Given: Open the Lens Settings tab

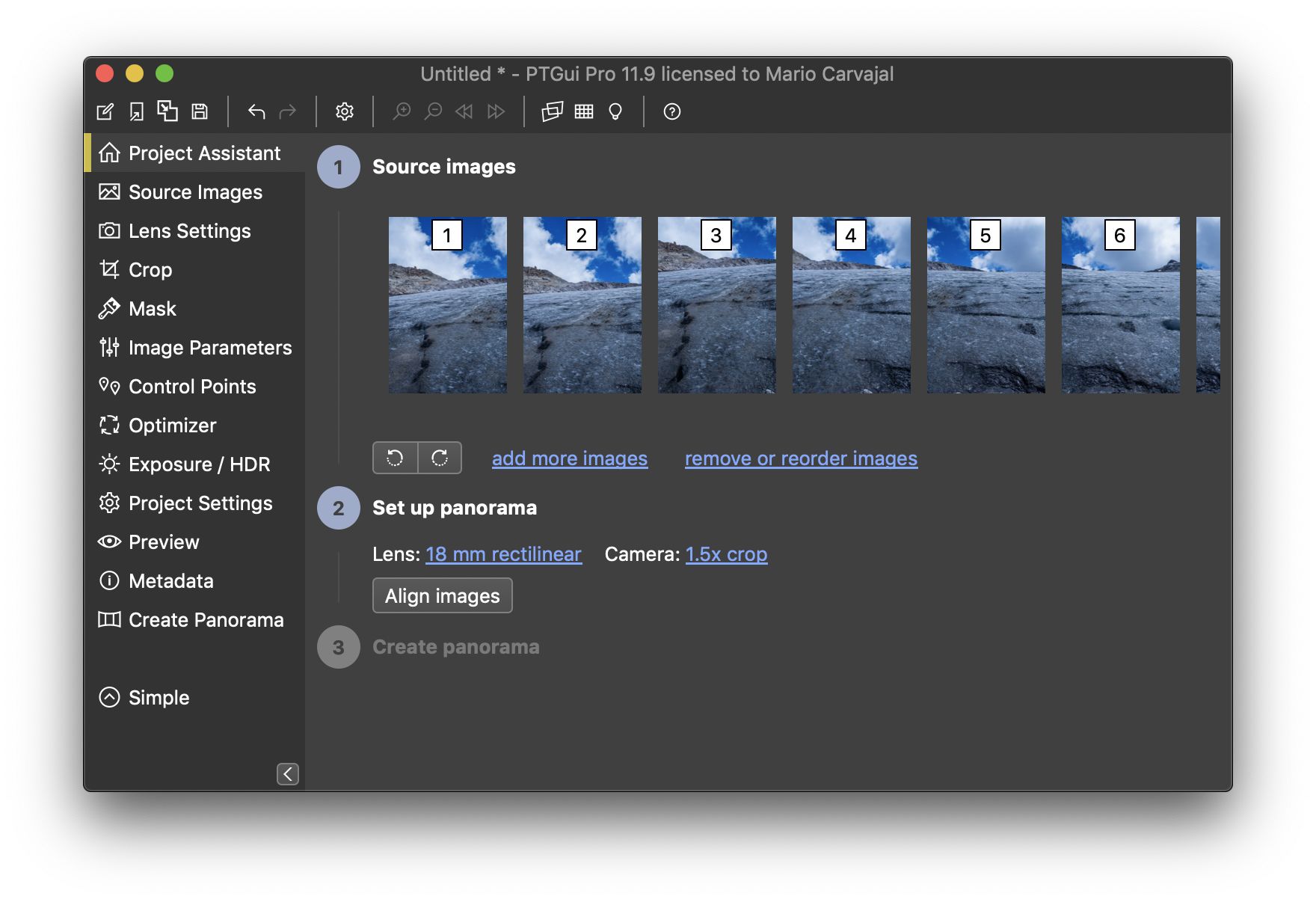Looking at the screenshot, I should pos(195,231).
